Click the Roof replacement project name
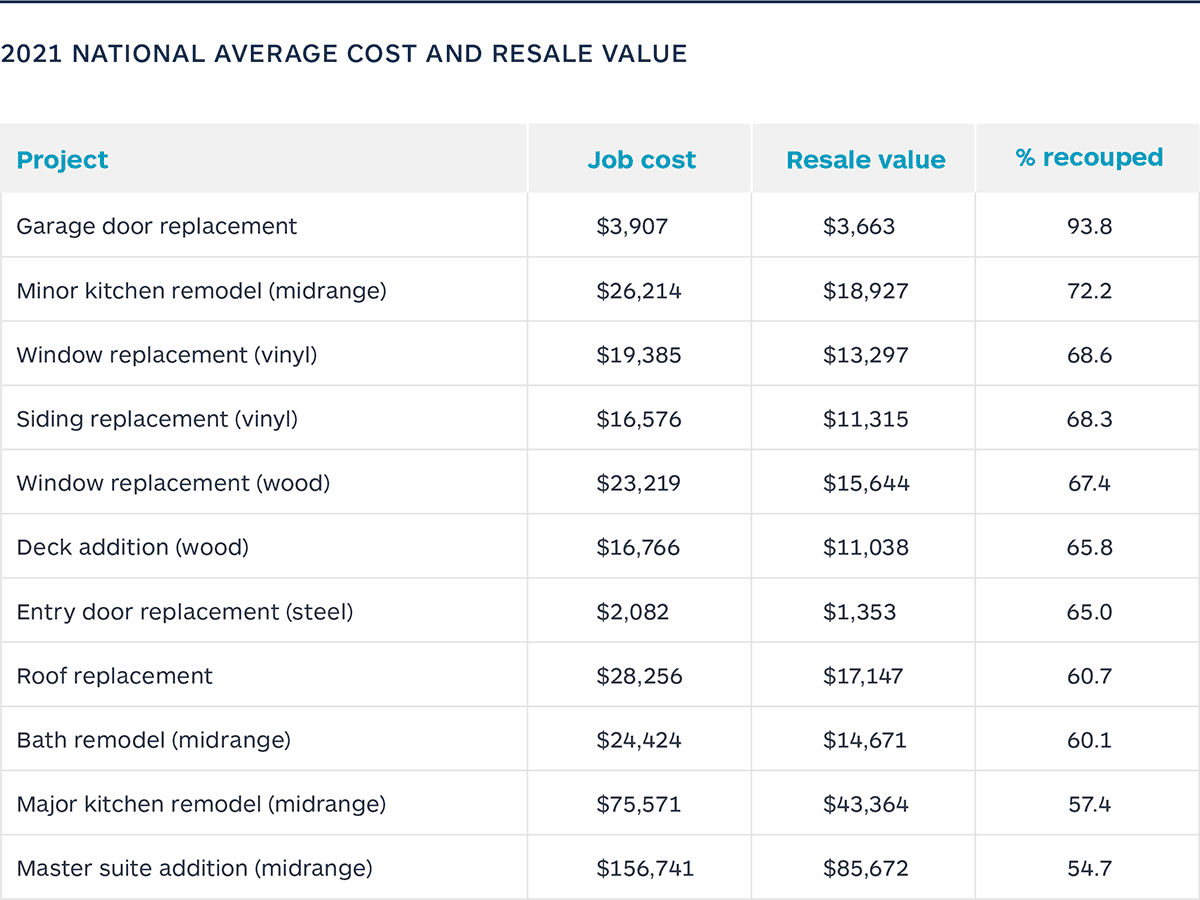 [x=114, y=676]
